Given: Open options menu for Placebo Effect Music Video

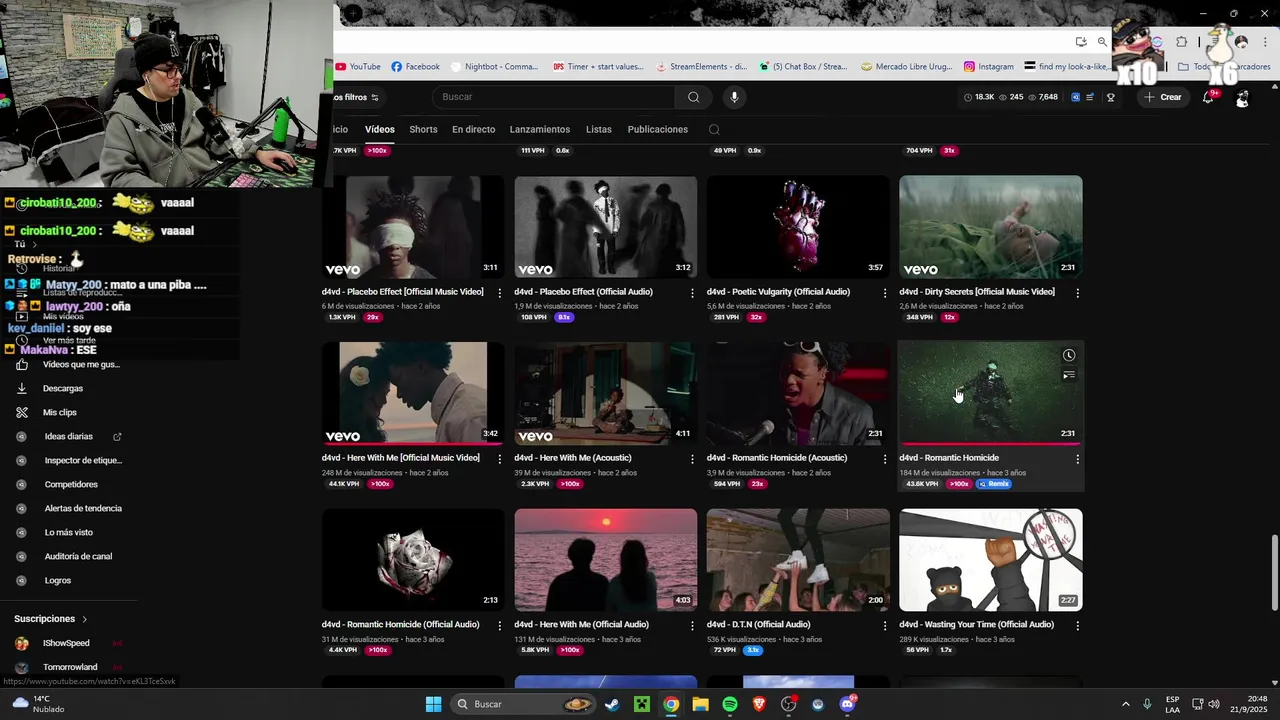Looking at the screenshot, I should [500, 293].
